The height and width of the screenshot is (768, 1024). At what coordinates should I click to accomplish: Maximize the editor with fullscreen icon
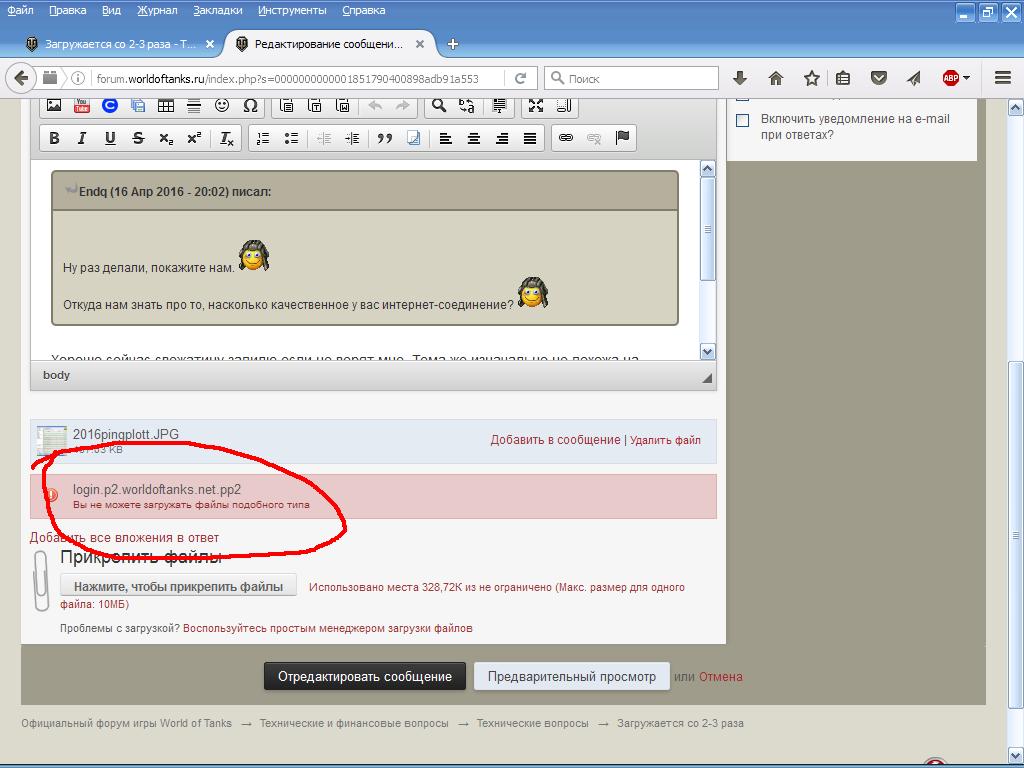click(x=536, y=105)
